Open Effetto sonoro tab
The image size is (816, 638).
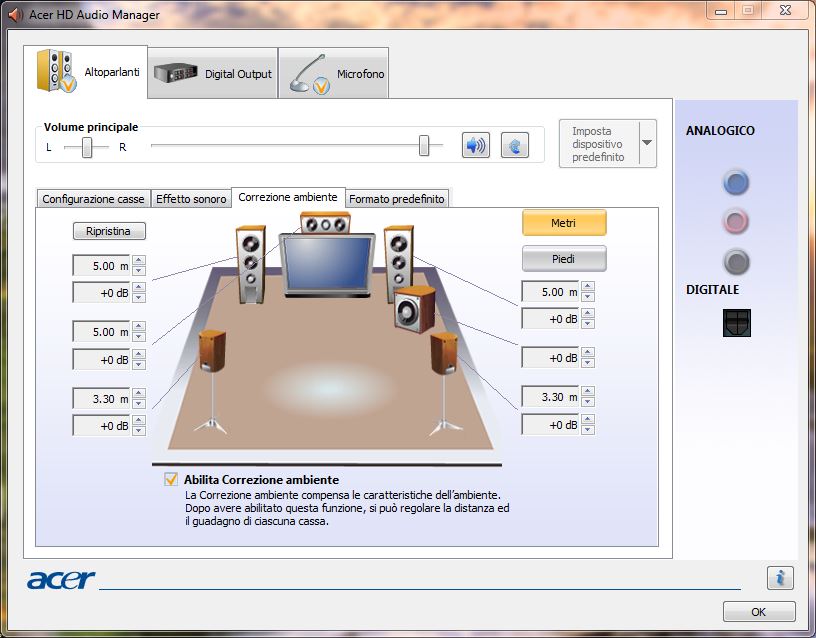[x=191, y=199]
